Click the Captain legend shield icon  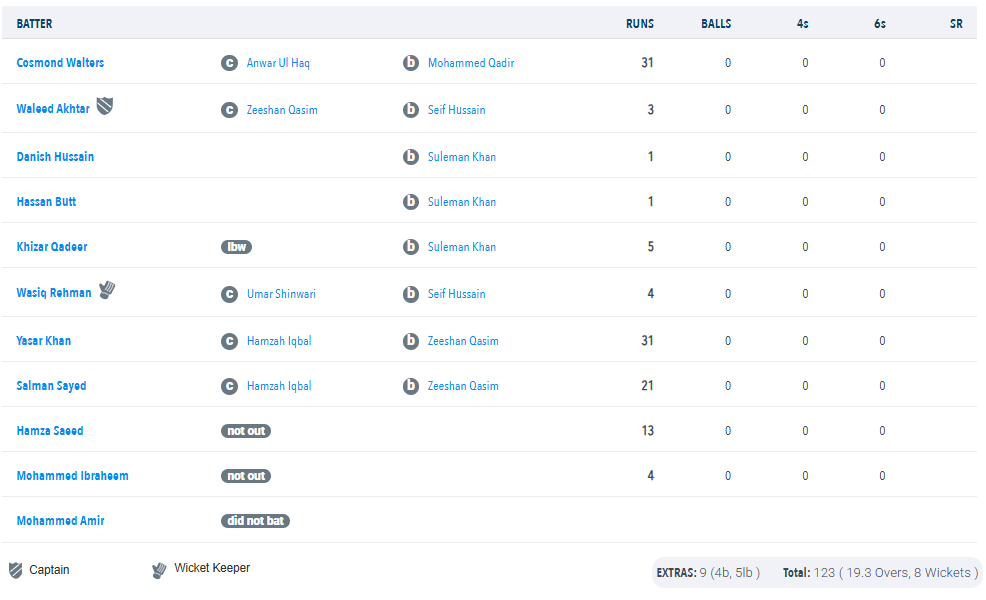pos(16,570)
